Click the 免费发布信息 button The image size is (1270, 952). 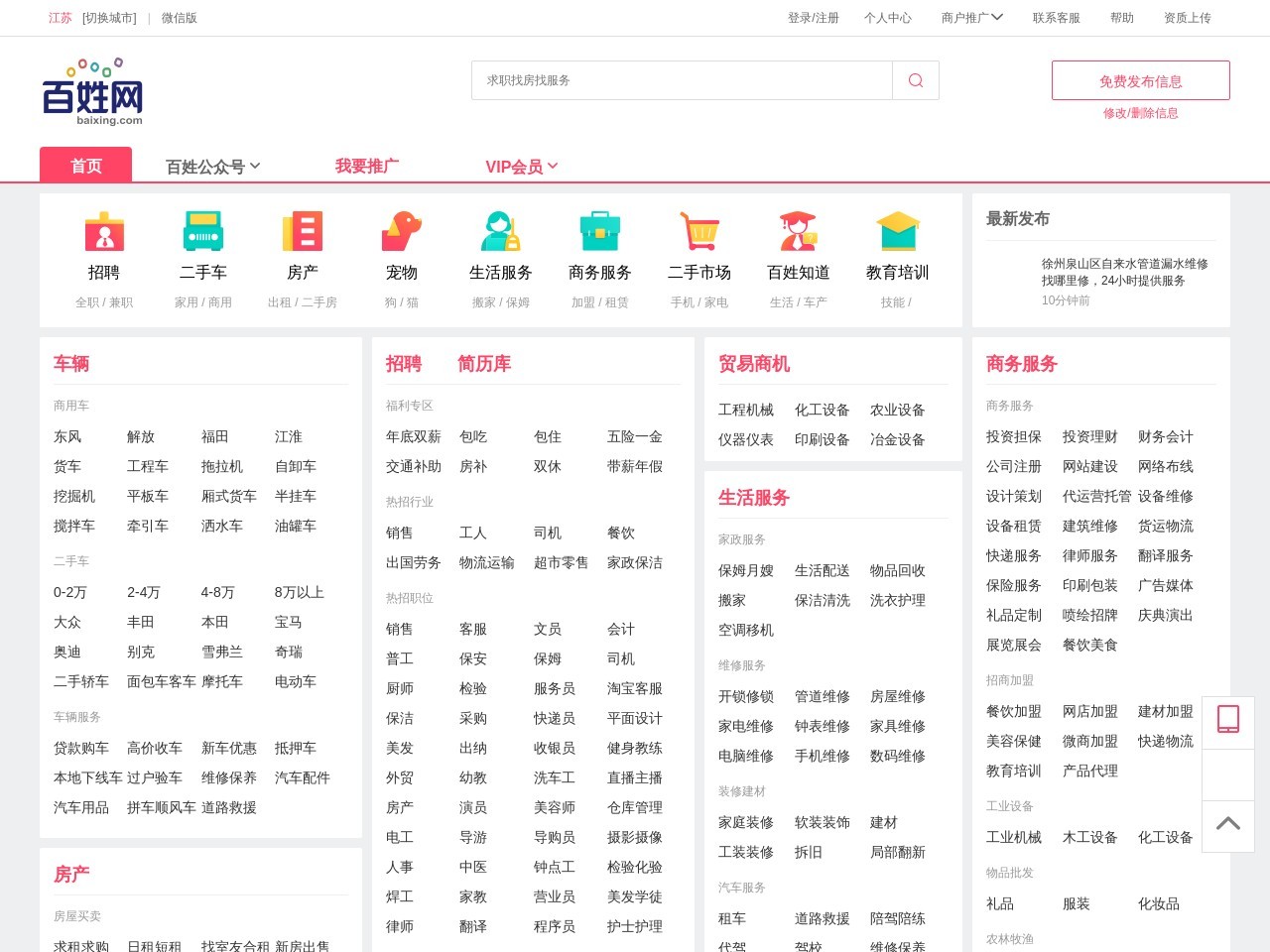(1141, 80)
